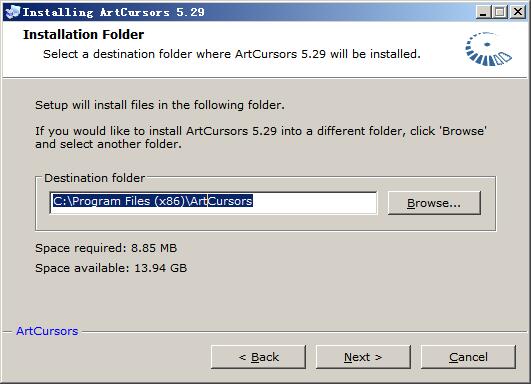Click the 'Installation Folder' heading

point(83,35)
